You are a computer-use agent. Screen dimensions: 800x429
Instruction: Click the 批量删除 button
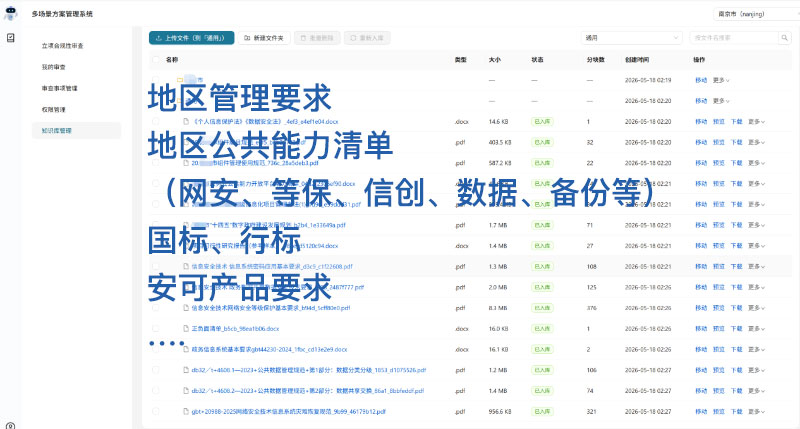pos(317,38)
